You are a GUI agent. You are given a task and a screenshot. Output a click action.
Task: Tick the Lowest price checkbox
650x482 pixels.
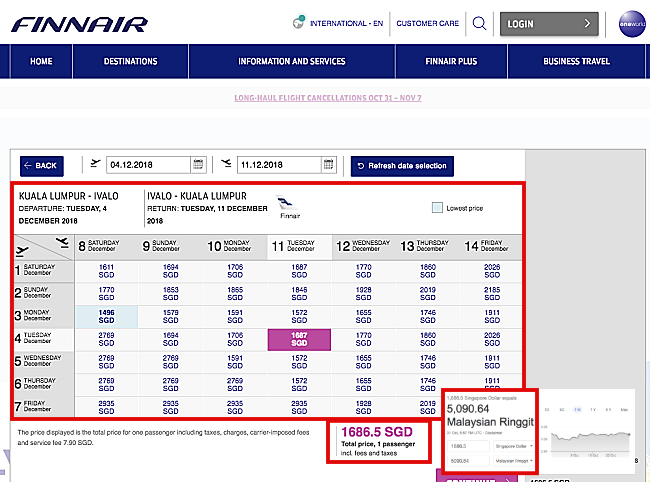(437, 208)
